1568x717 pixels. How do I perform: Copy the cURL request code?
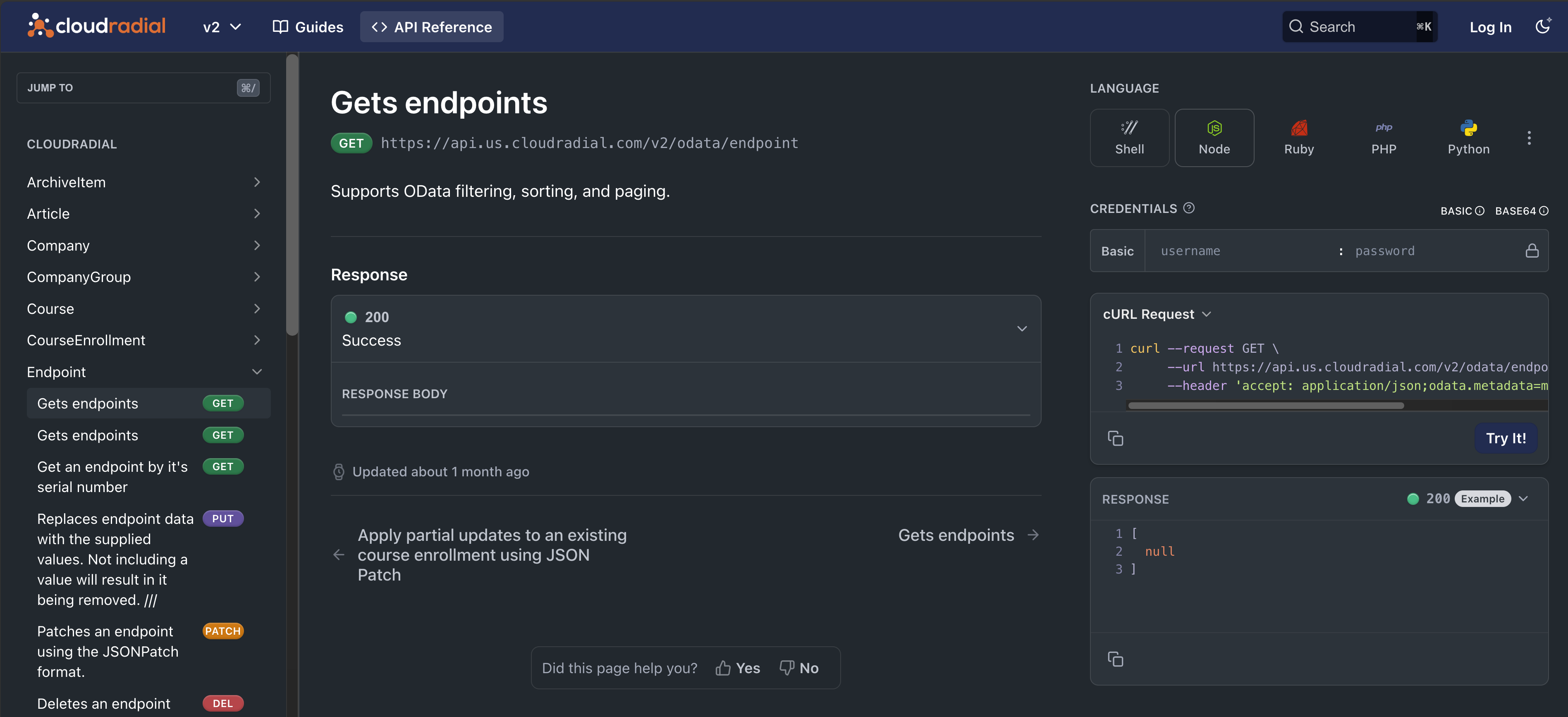pos(1116,438)
